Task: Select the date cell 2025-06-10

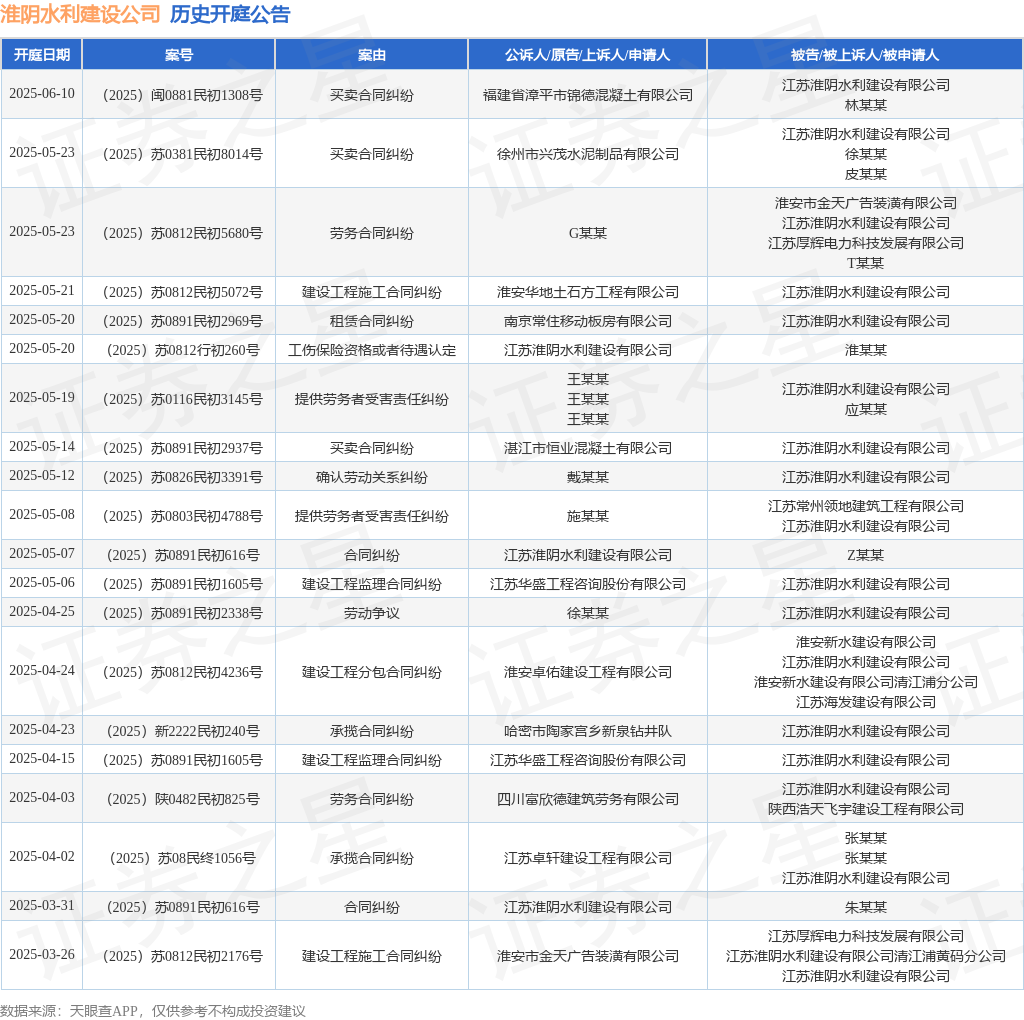Action: tap(42, 94)
